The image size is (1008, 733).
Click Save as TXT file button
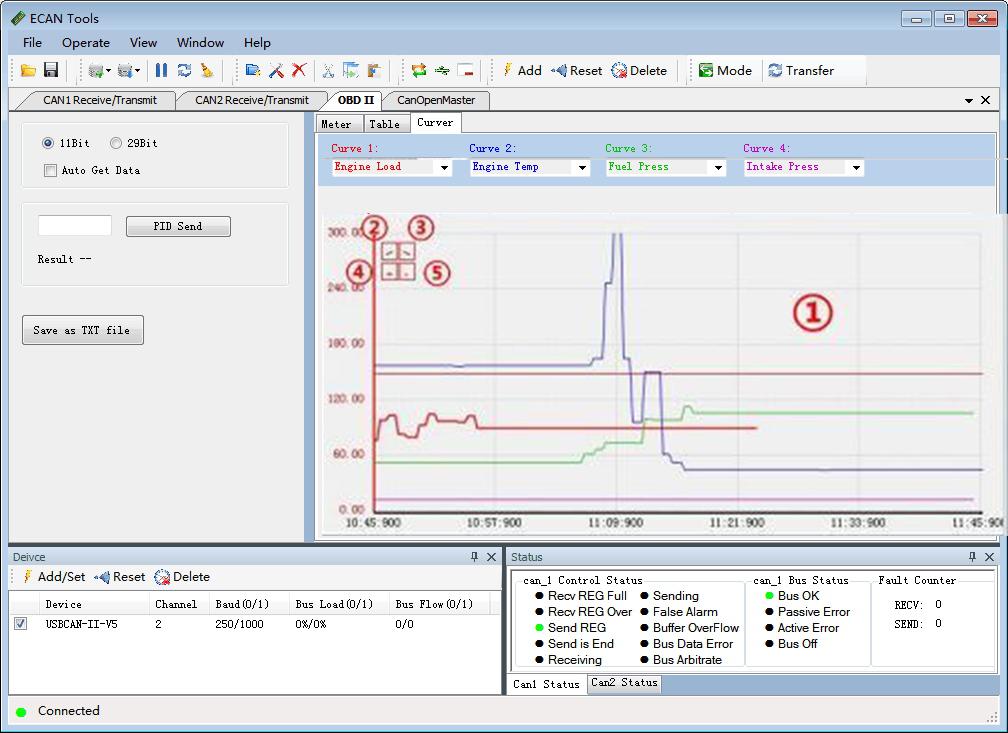(x=82, y=330)
